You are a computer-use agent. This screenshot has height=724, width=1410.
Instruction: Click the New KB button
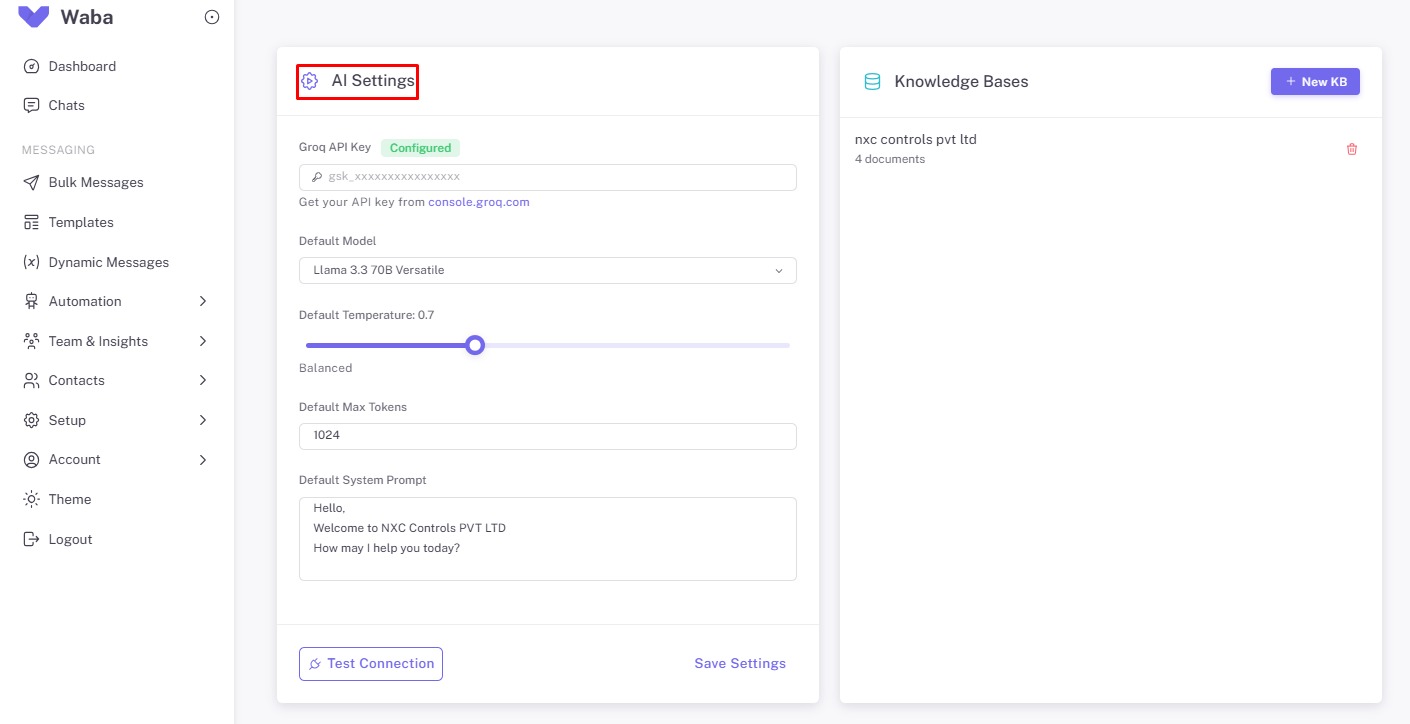[x=1315, y=81]
